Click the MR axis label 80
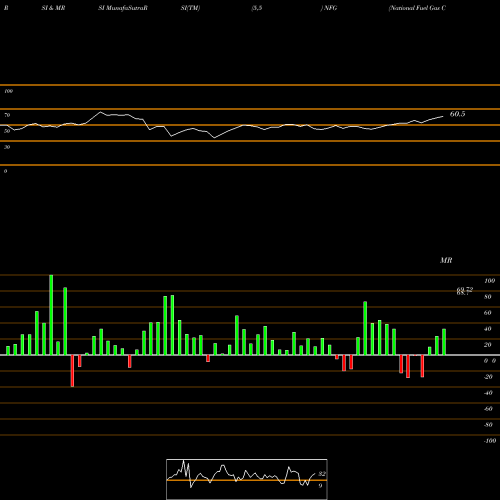The width and height of the screenshot is (500, 500). (x=488, y=297)
